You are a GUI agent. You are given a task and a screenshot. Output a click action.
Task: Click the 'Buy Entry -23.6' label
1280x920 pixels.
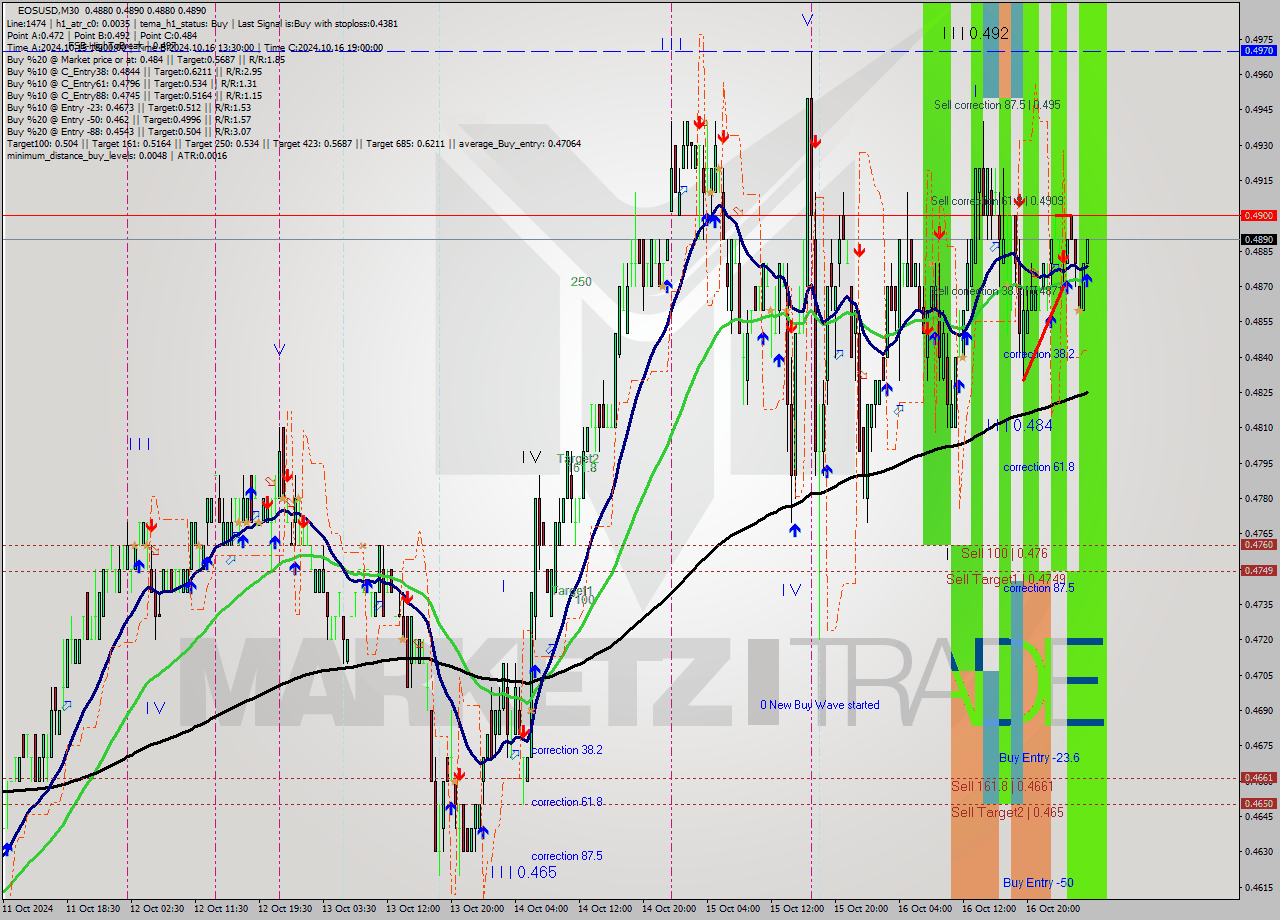pyautogui.click(x=1039, y=758)
